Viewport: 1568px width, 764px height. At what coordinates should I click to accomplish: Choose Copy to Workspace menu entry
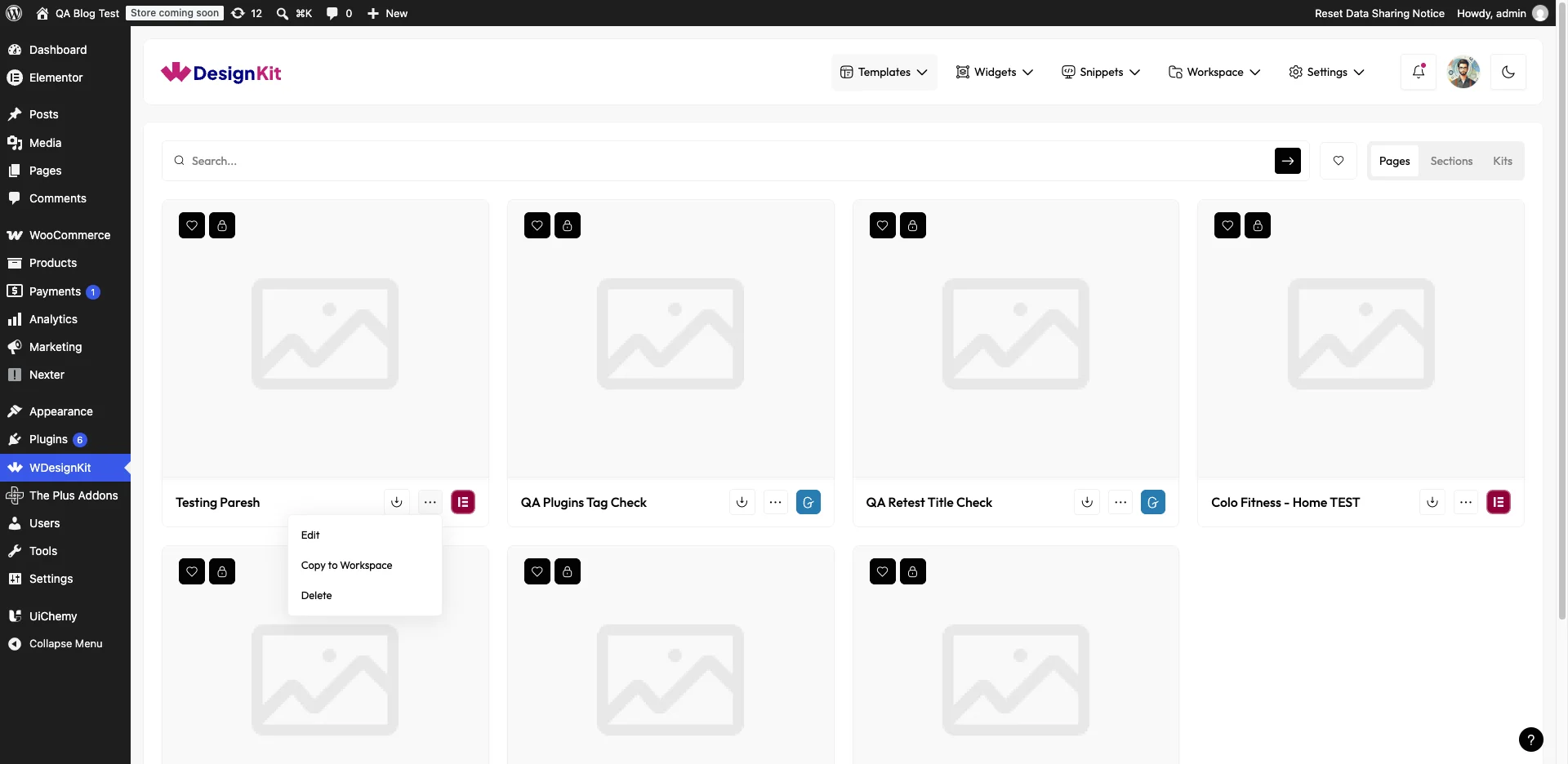tap(365, 565)
